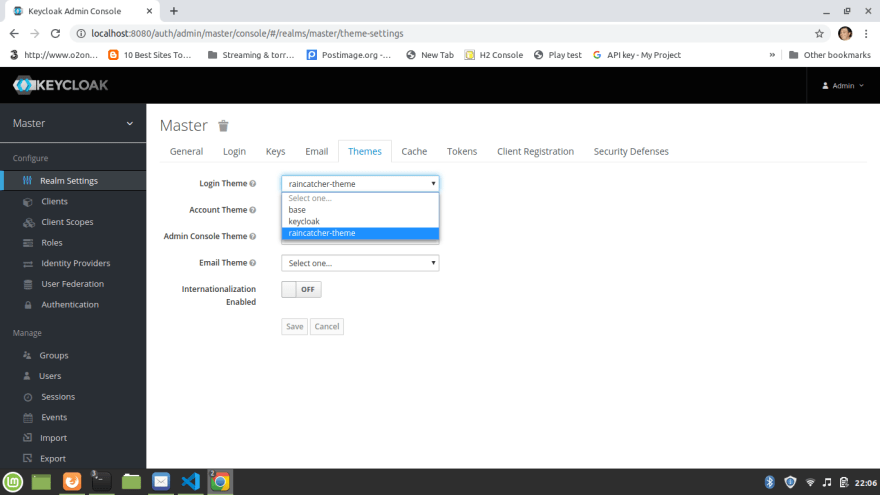880x495 pixels.
Task: Switch to the Keys tab
Action: [x=276, y=152]
